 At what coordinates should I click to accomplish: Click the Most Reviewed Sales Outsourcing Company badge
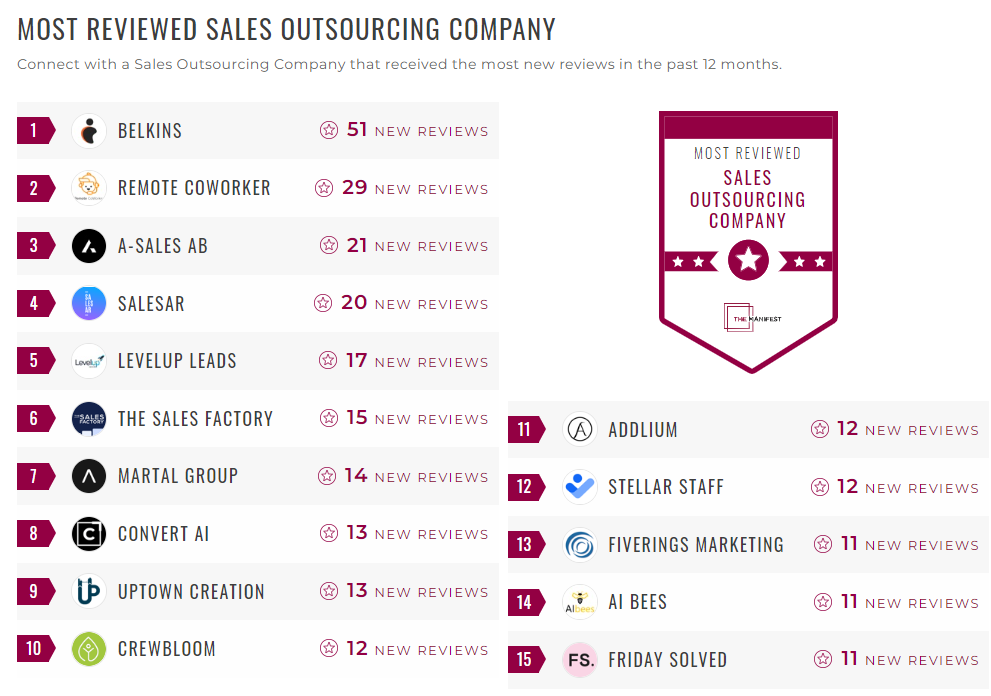point(748,240)
